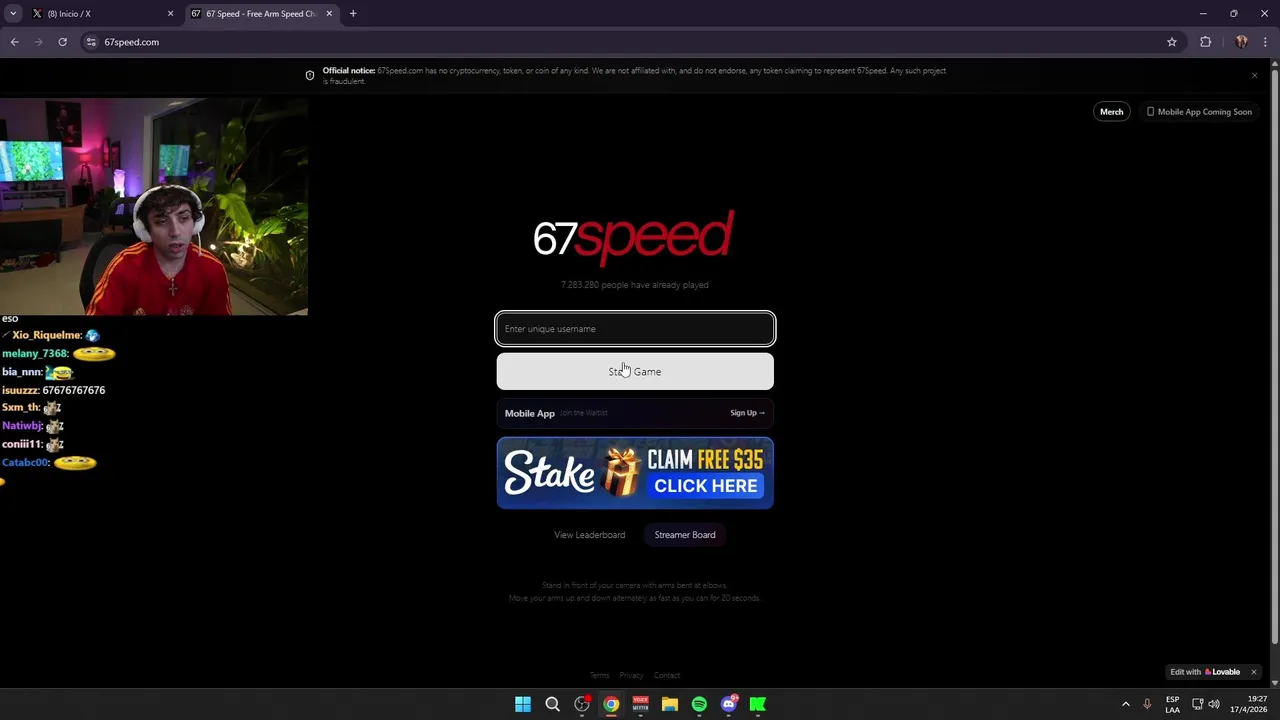The image size is (1280, 720).
Task: Close the Edit with Lovable badge
Action: [x=1254, y=672]
